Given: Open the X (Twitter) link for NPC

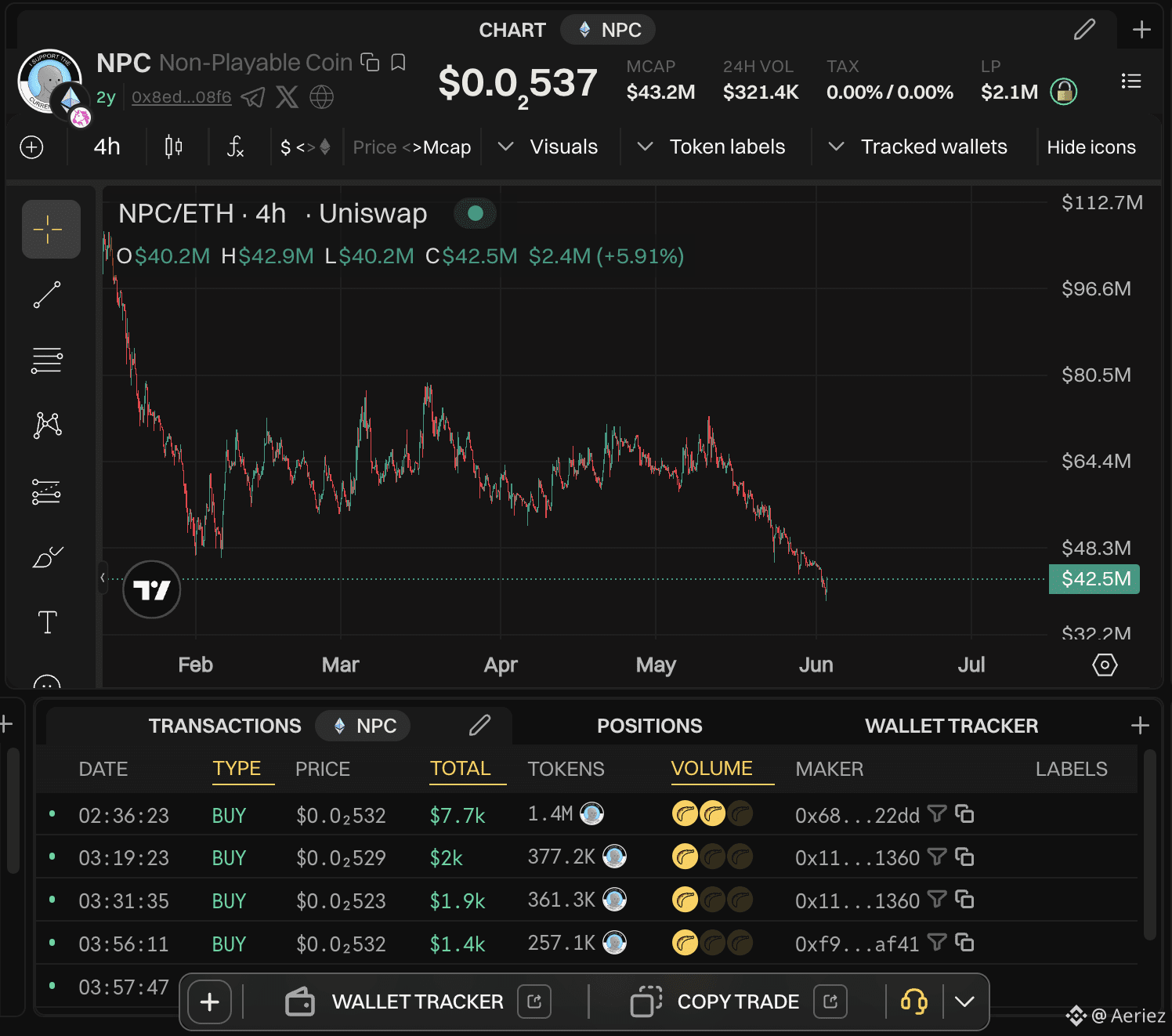Looking at the screenshot, I should tap(287, 97).
